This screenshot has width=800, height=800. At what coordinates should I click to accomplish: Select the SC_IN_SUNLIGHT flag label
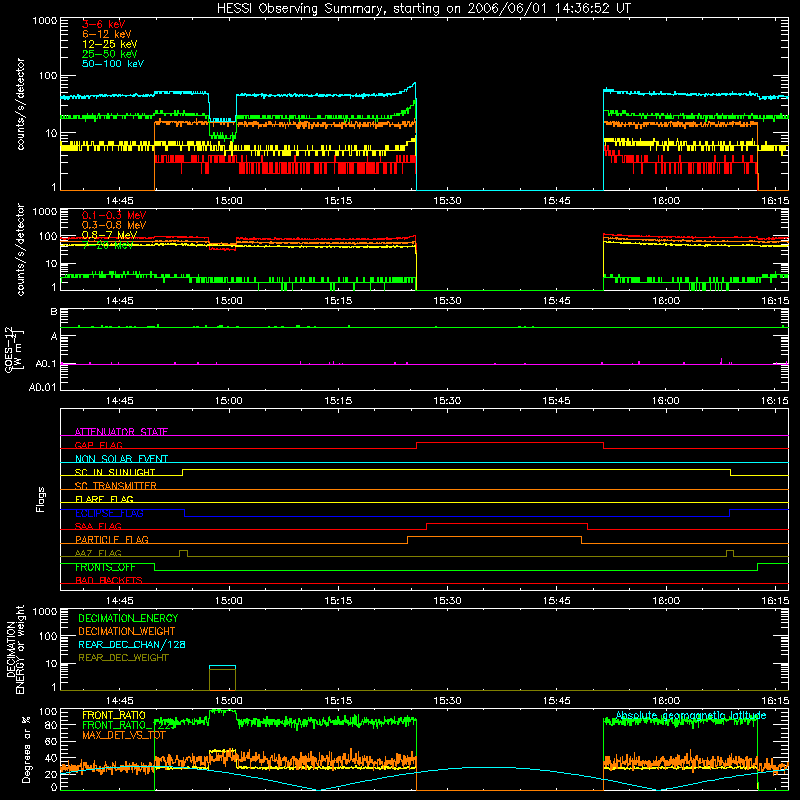click(x=115, y=472)
